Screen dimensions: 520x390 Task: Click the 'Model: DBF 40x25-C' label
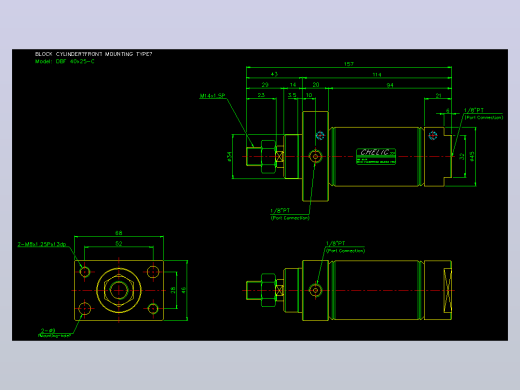(65, 61)
